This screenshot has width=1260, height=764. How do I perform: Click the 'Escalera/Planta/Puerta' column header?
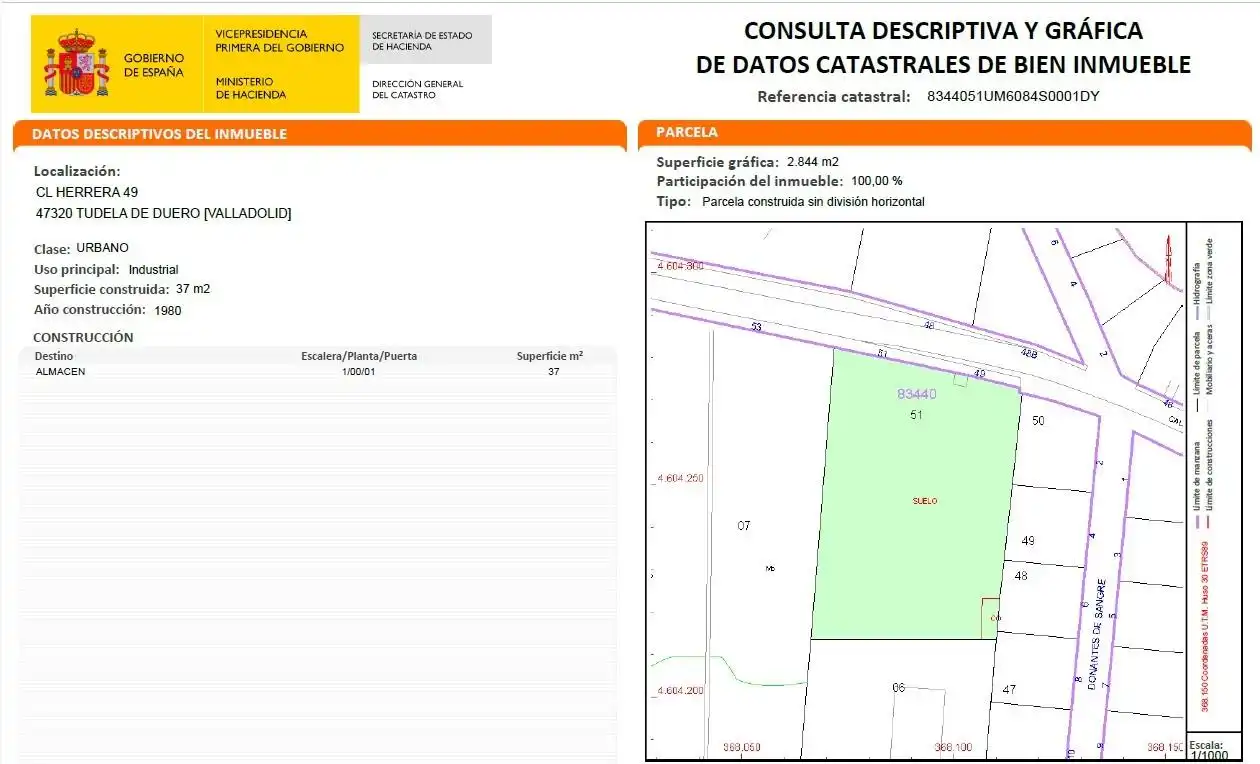(359, 356)
